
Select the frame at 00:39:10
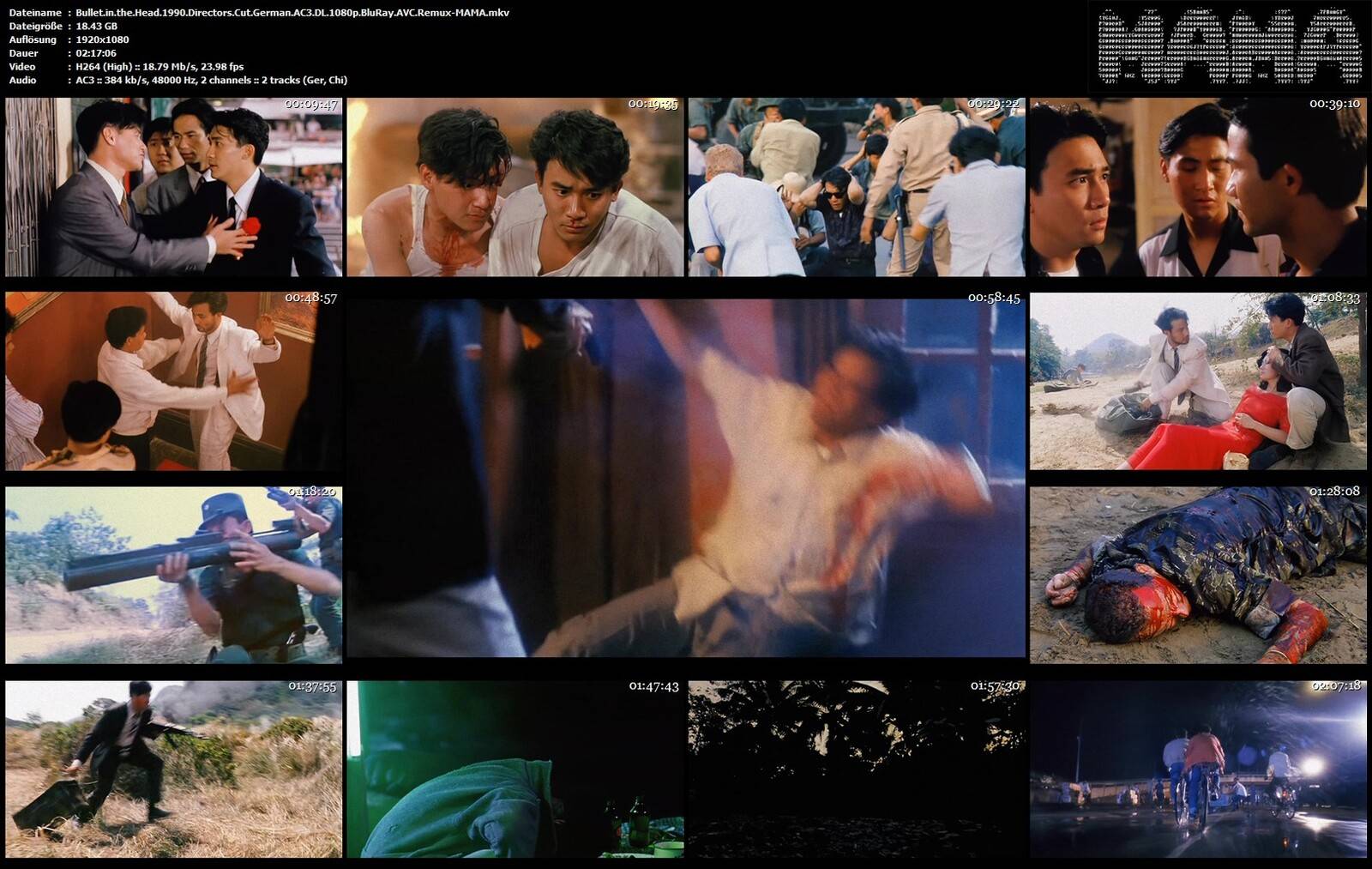point(1198,187)
